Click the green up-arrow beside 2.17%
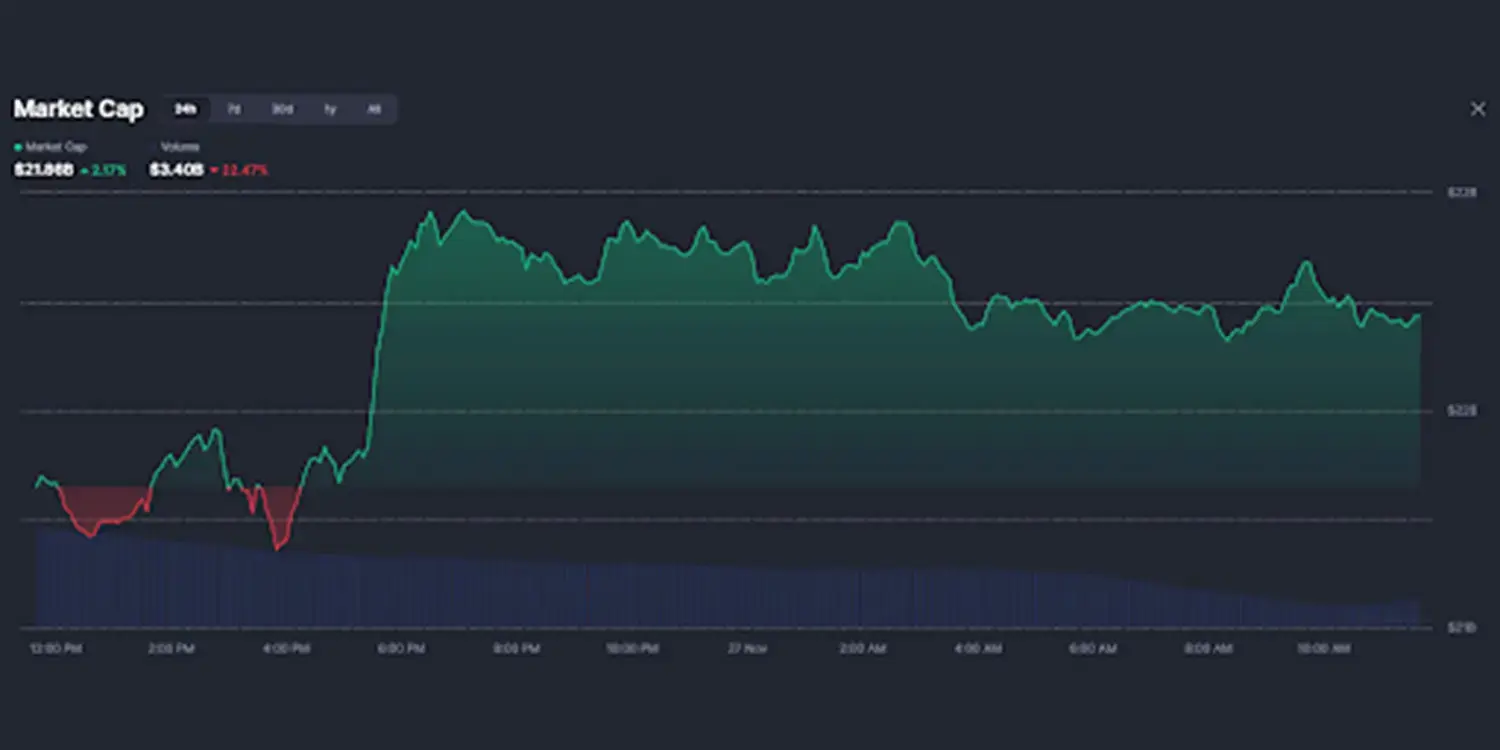The image size is (1500, 750). tap(84, 170)
